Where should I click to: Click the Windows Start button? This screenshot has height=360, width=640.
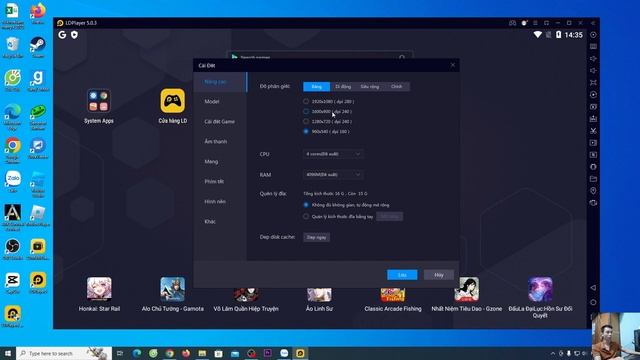pos(8,353)
